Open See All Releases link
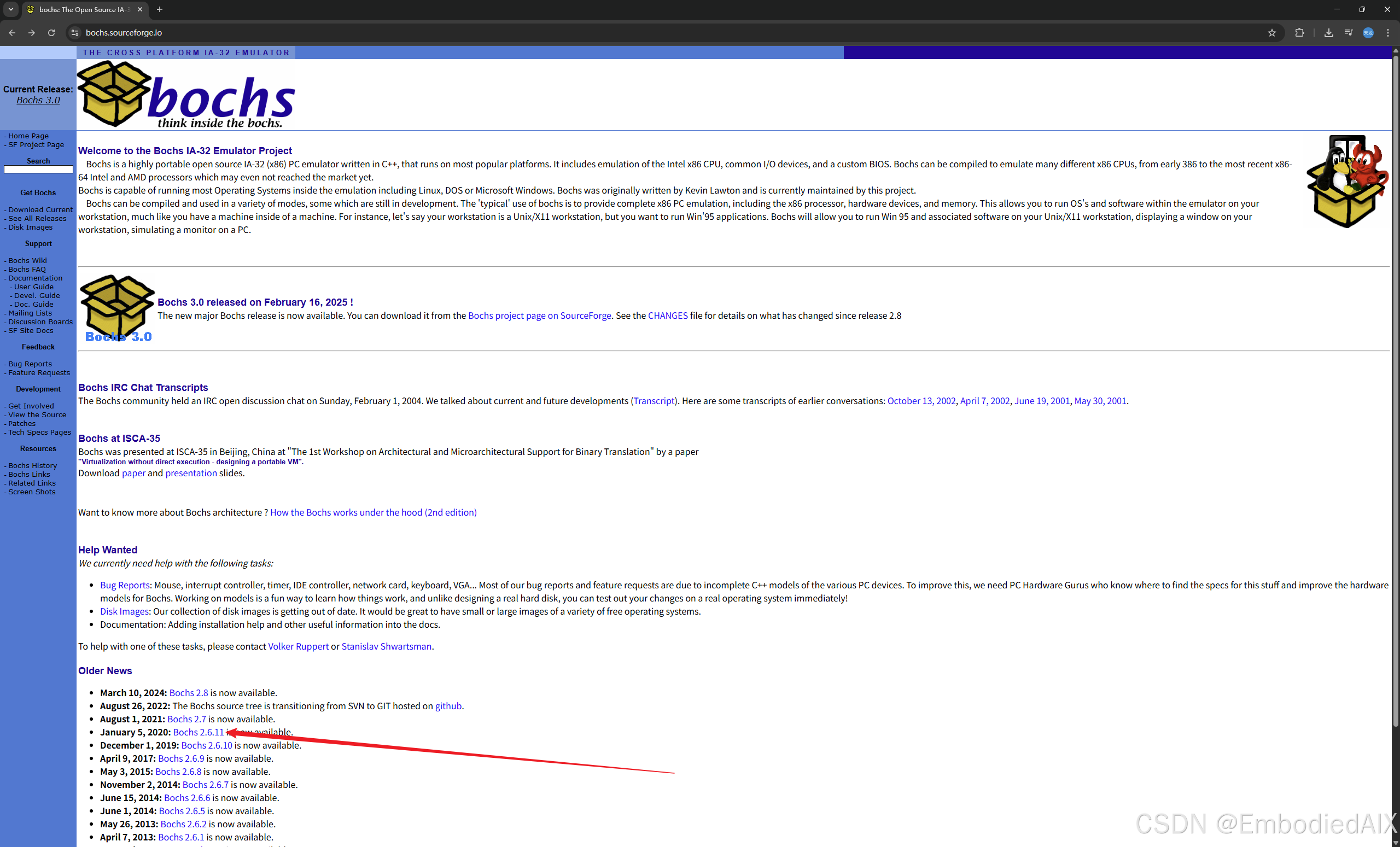The width and height of the screenshot is (1400, 847). coord(37,219)
